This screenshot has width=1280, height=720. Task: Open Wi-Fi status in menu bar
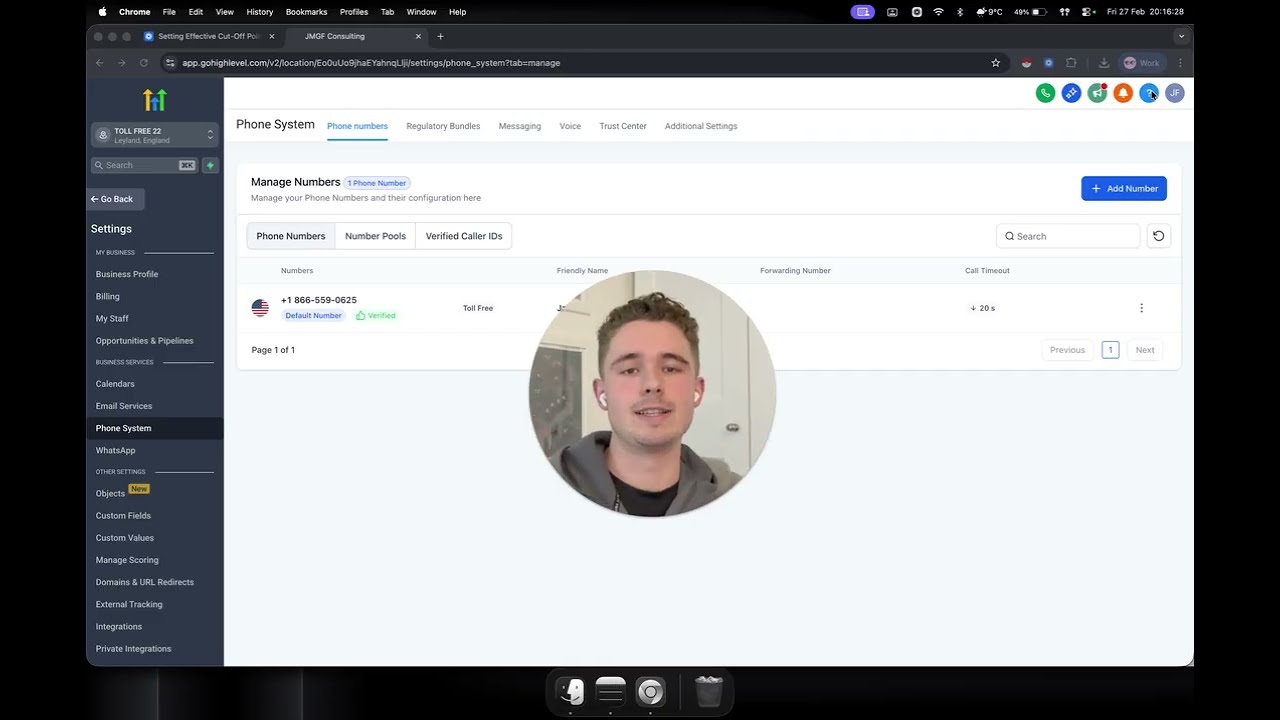pos(938,12)
